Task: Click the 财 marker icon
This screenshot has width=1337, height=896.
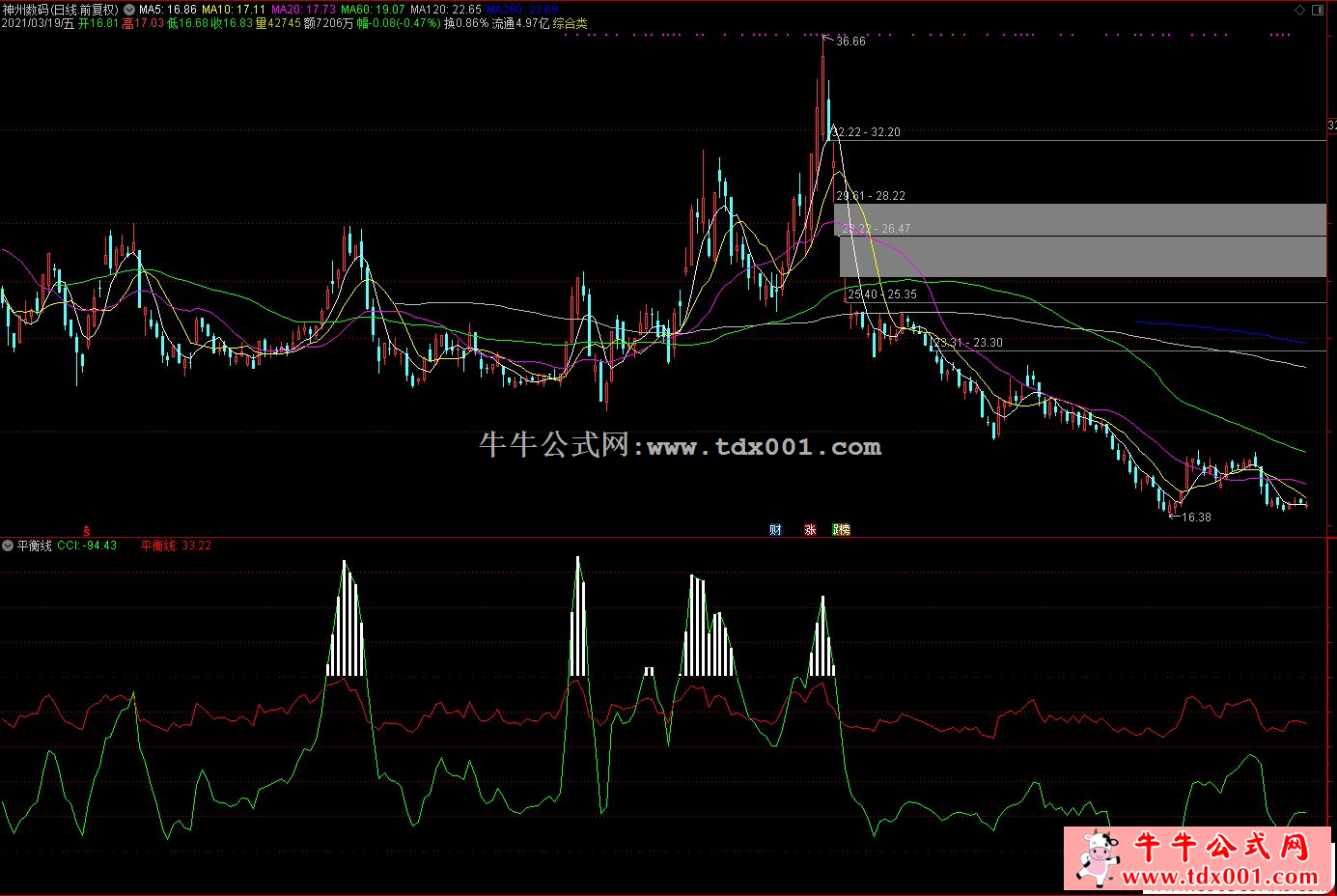Action: (775, 530)
